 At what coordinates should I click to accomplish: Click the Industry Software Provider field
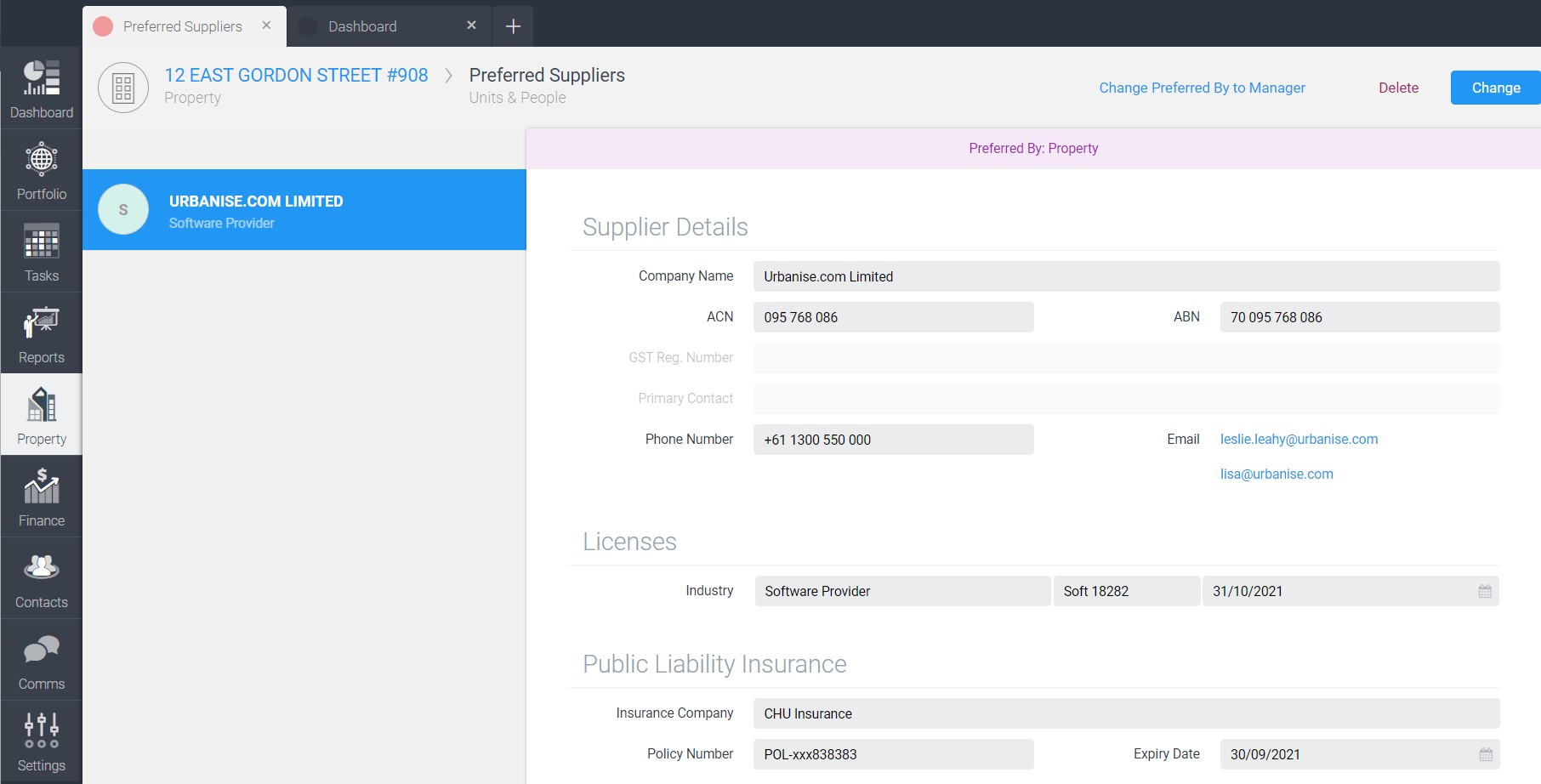[x=901, y=591]
